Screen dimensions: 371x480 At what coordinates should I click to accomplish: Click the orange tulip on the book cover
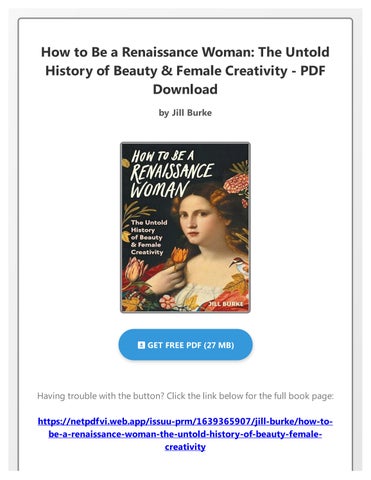pos(179,255)
